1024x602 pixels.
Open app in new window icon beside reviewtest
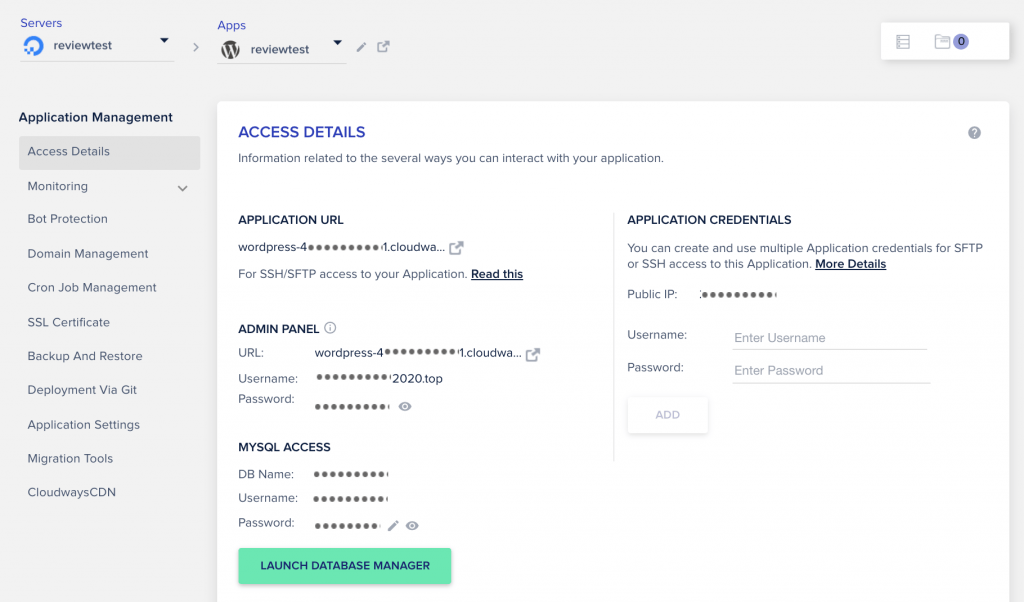(x=383, y=46)
